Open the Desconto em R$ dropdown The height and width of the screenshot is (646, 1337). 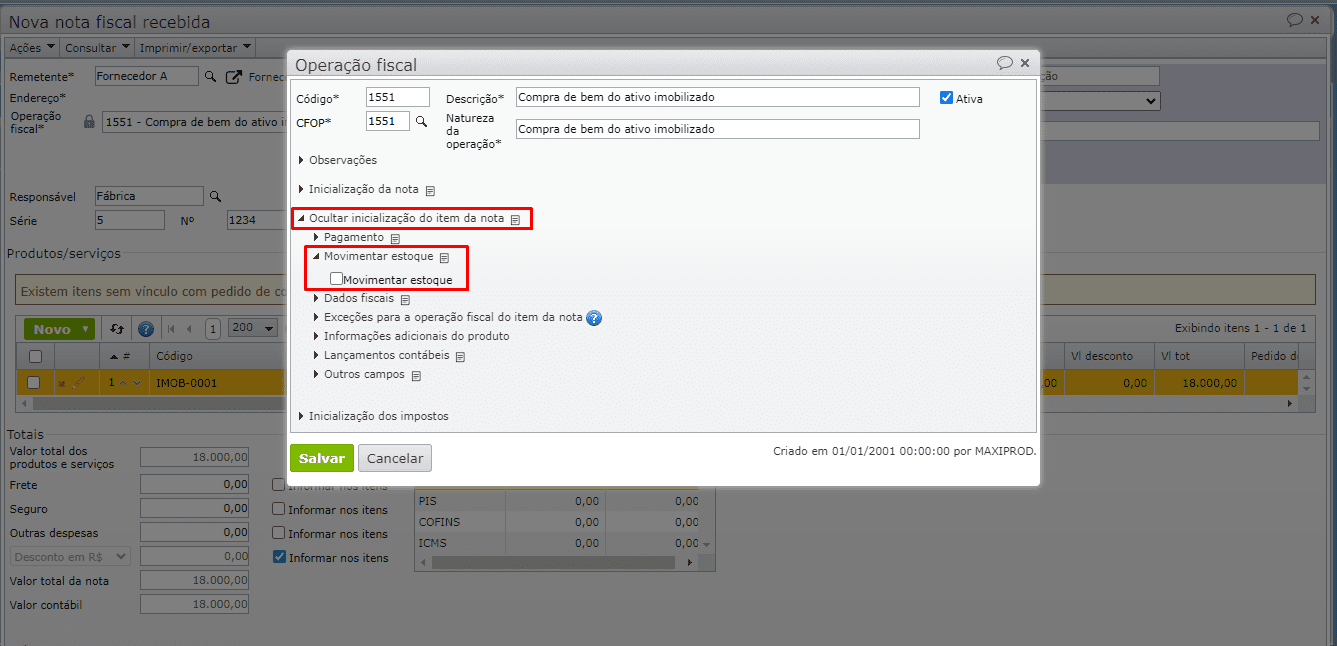(x=70, y=557)
